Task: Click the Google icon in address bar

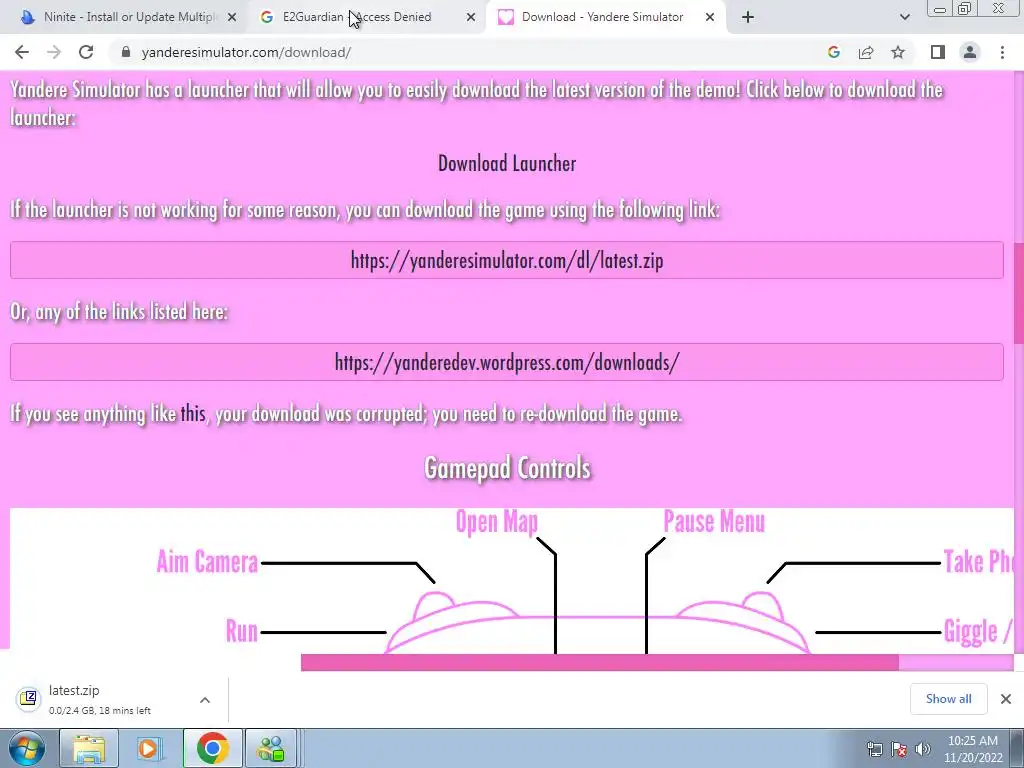Action: pyautogui.click(x=833, y=52)
